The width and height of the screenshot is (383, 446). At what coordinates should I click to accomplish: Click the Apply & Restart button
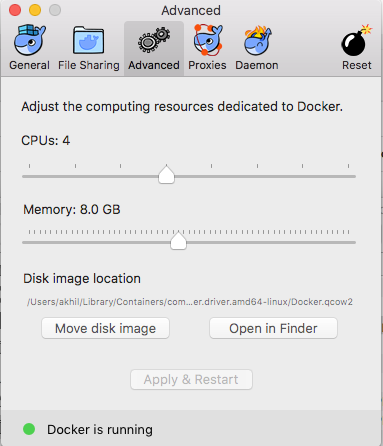coord(191,379)
